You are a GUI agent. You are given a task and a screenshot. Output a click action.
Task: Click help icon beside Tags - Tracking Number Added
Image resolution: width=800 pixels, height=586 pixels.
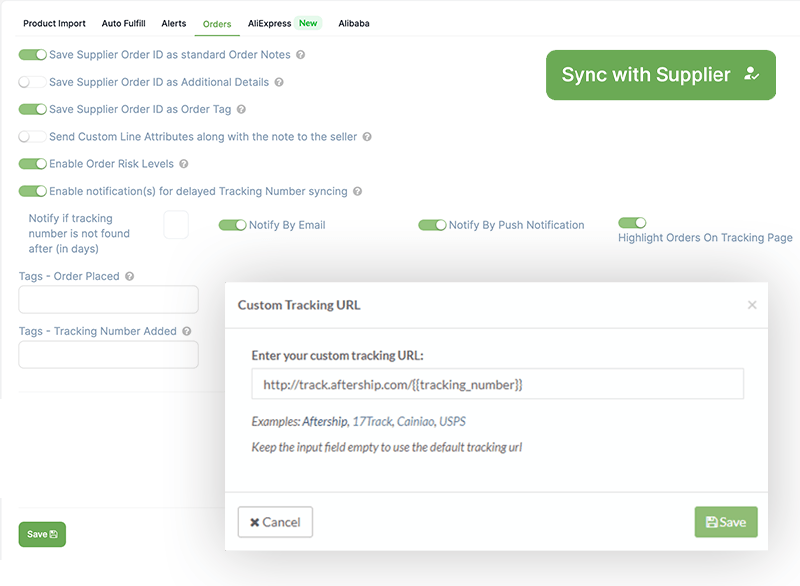tap(187, 331)
